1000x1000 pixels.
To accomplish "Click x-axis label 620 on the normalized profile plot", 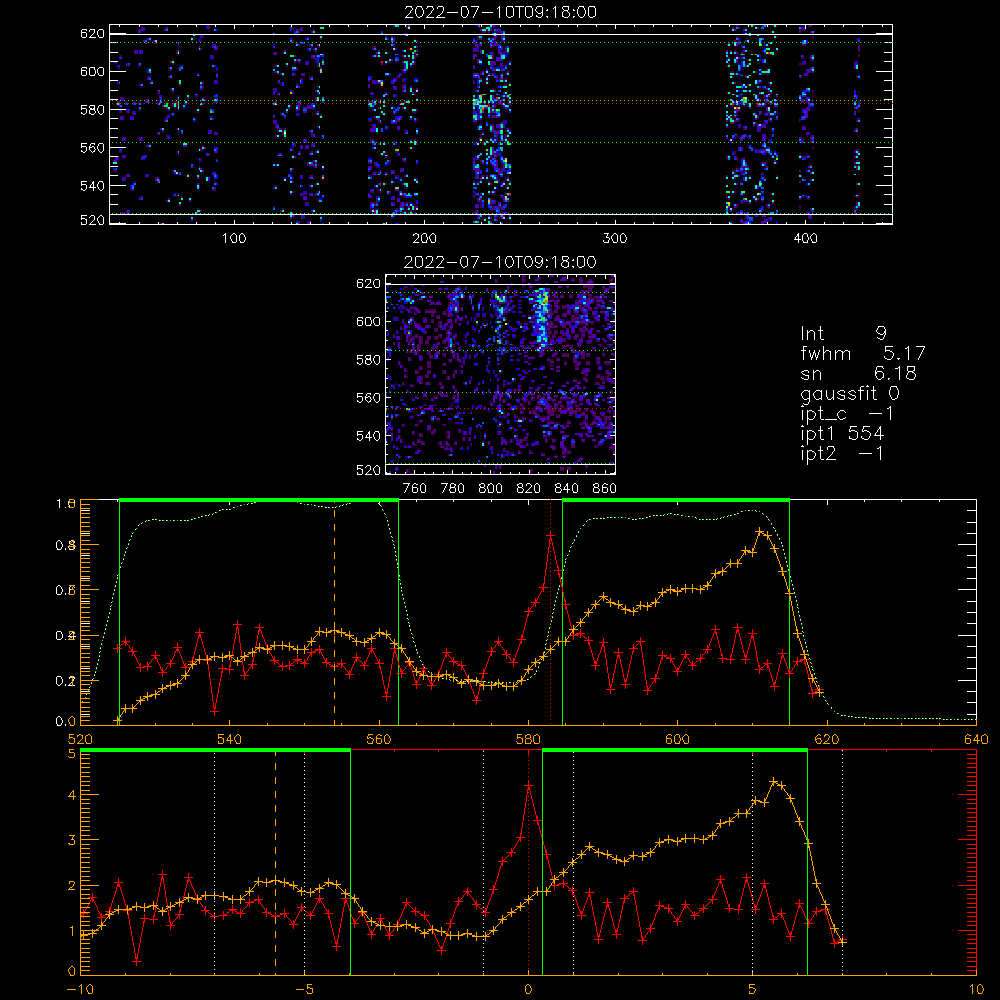I will (827, 739).
